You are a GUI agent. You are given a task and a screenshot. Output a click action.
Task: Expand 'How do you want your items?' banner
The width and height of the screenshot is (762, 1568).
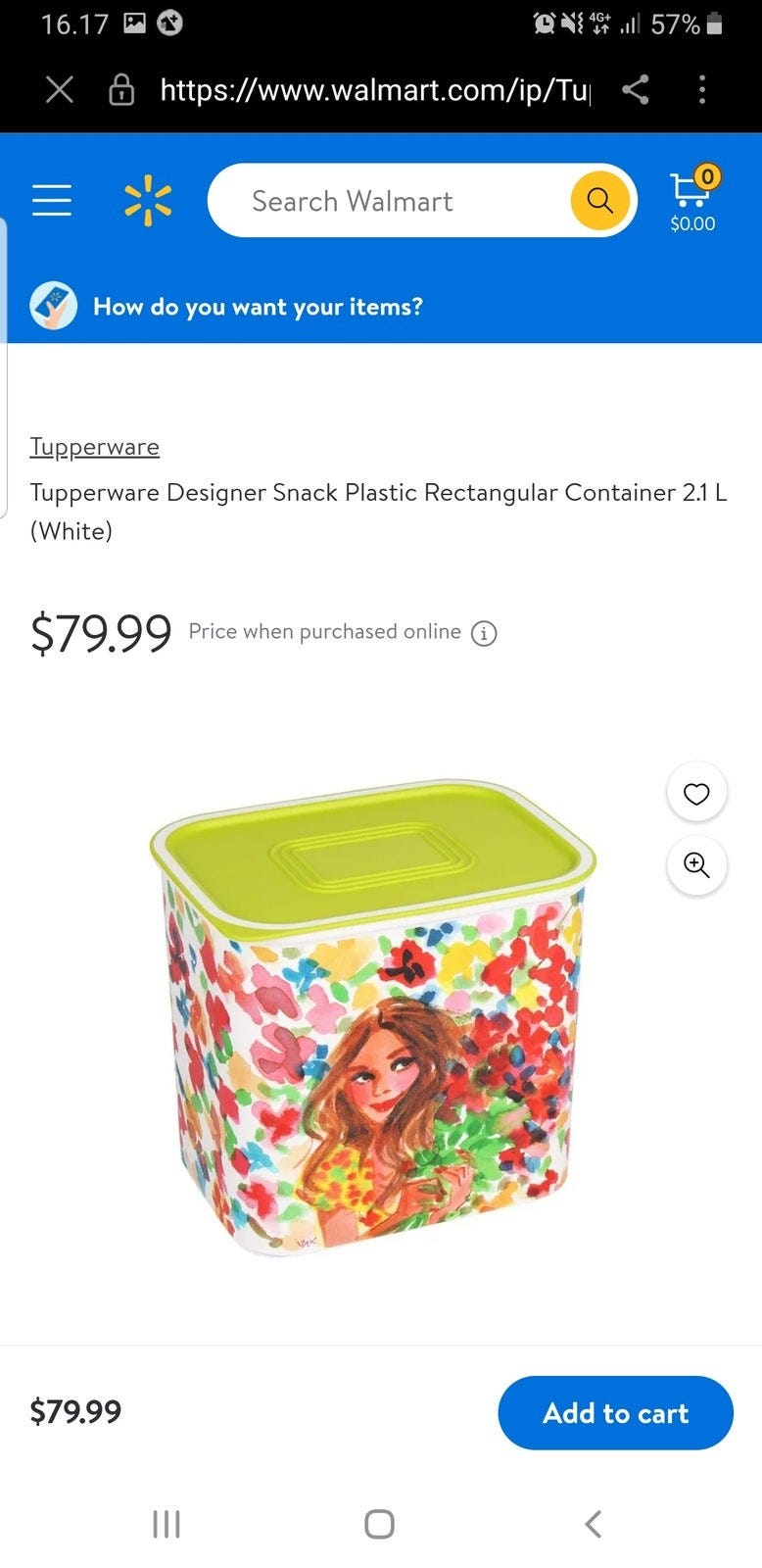pyautogui.click(x=258, y=307)
